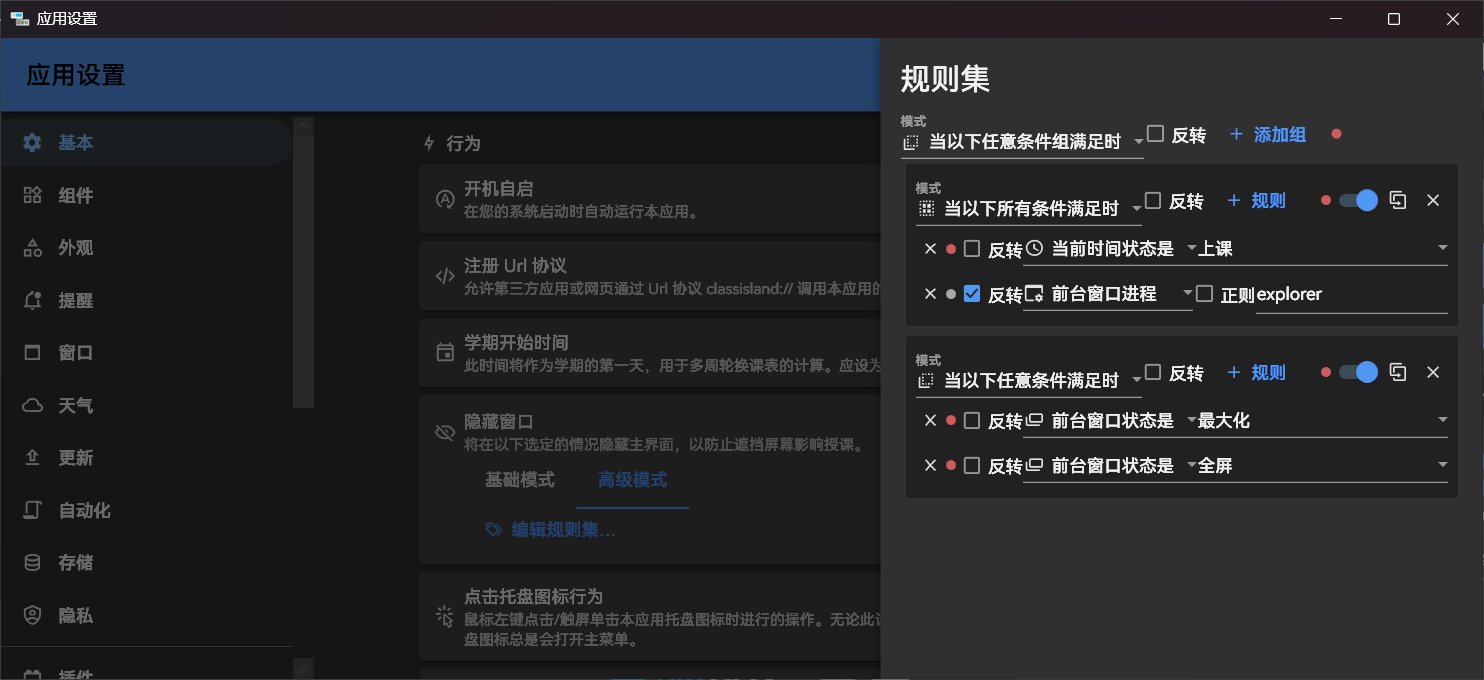Click the 隐藏窗口 crossed-eye icon
Screen dimensions: 1484x680
(x=445, y=432)
